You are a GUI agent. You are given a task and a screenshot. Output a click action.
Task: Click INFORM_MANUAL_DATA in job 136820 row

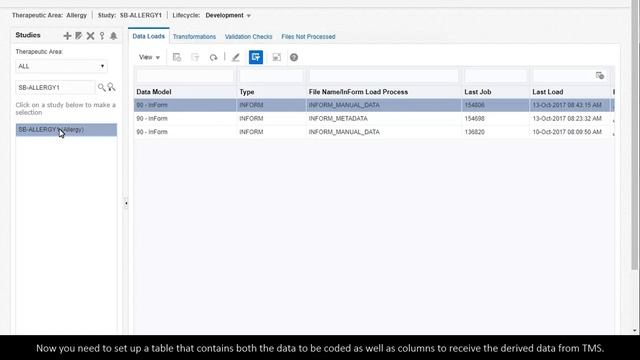pyautogui.click(x=344, y=132)
